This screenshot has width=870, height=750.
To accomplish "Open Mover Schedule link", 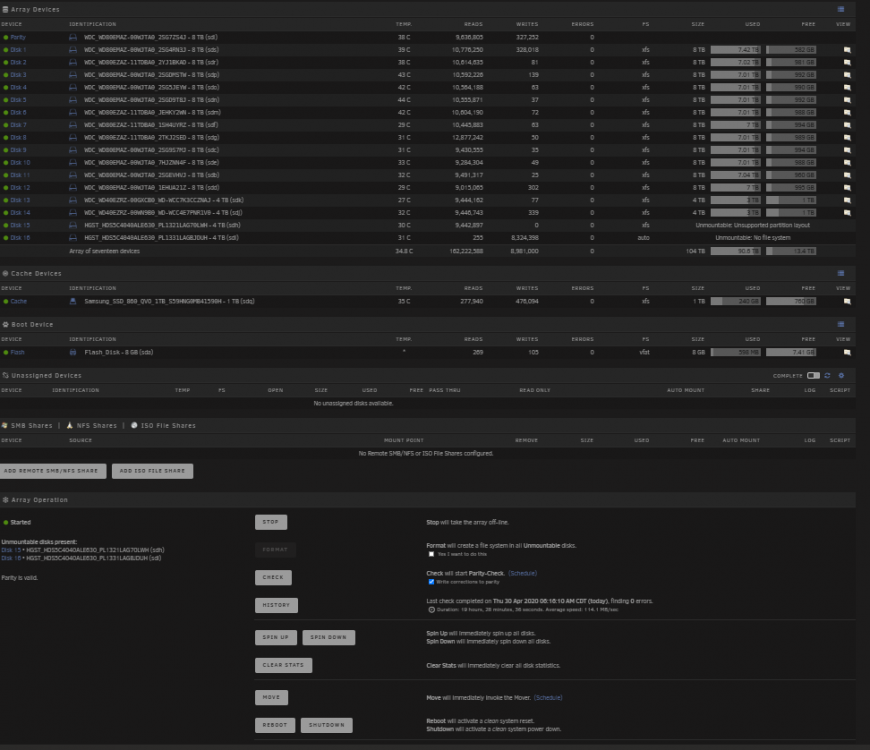I will [x=548, y=697].
